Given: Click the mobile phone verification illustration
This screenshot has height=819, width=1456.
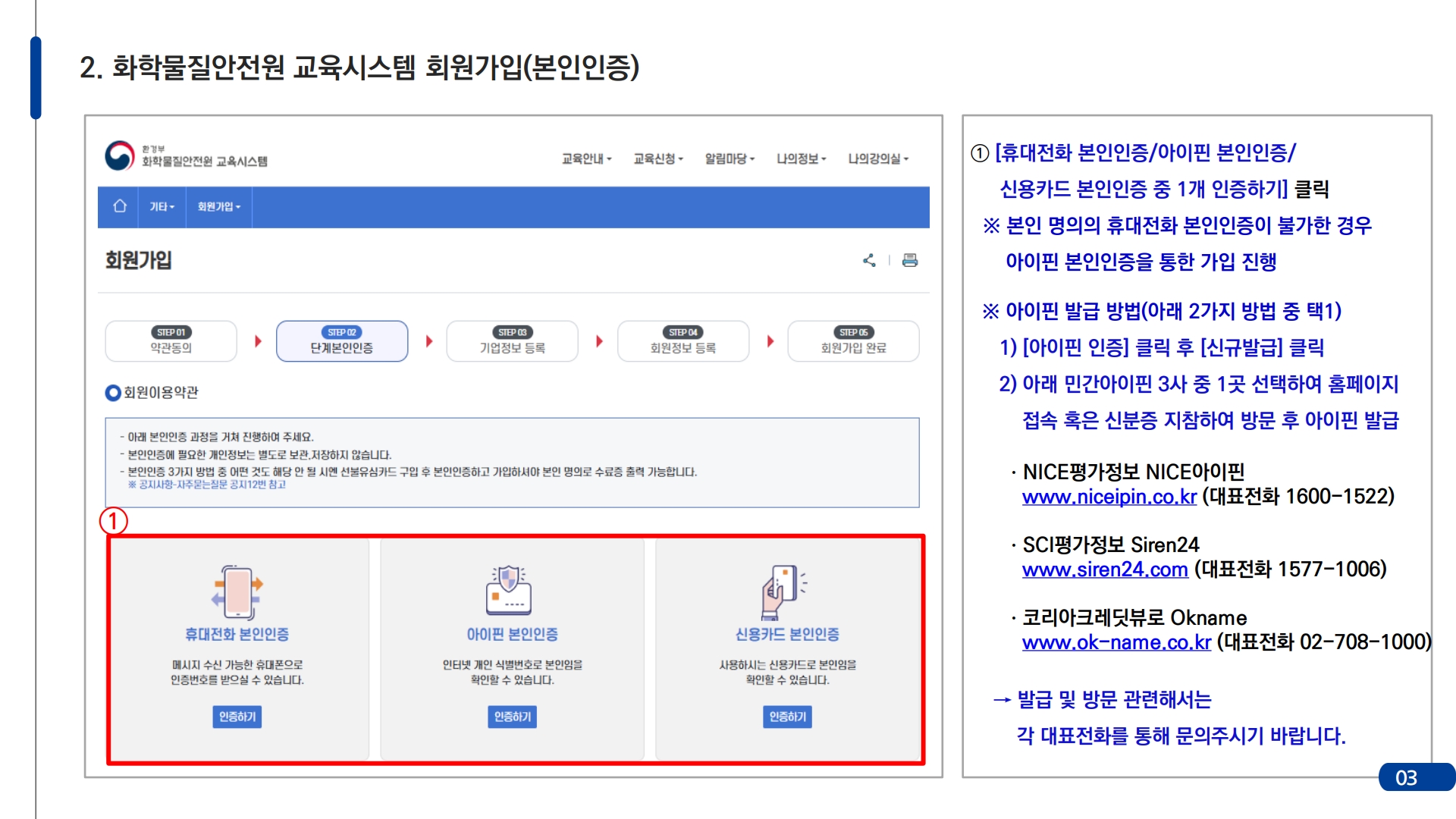Looking at the screenshot, I should click(x=237, y=592).
